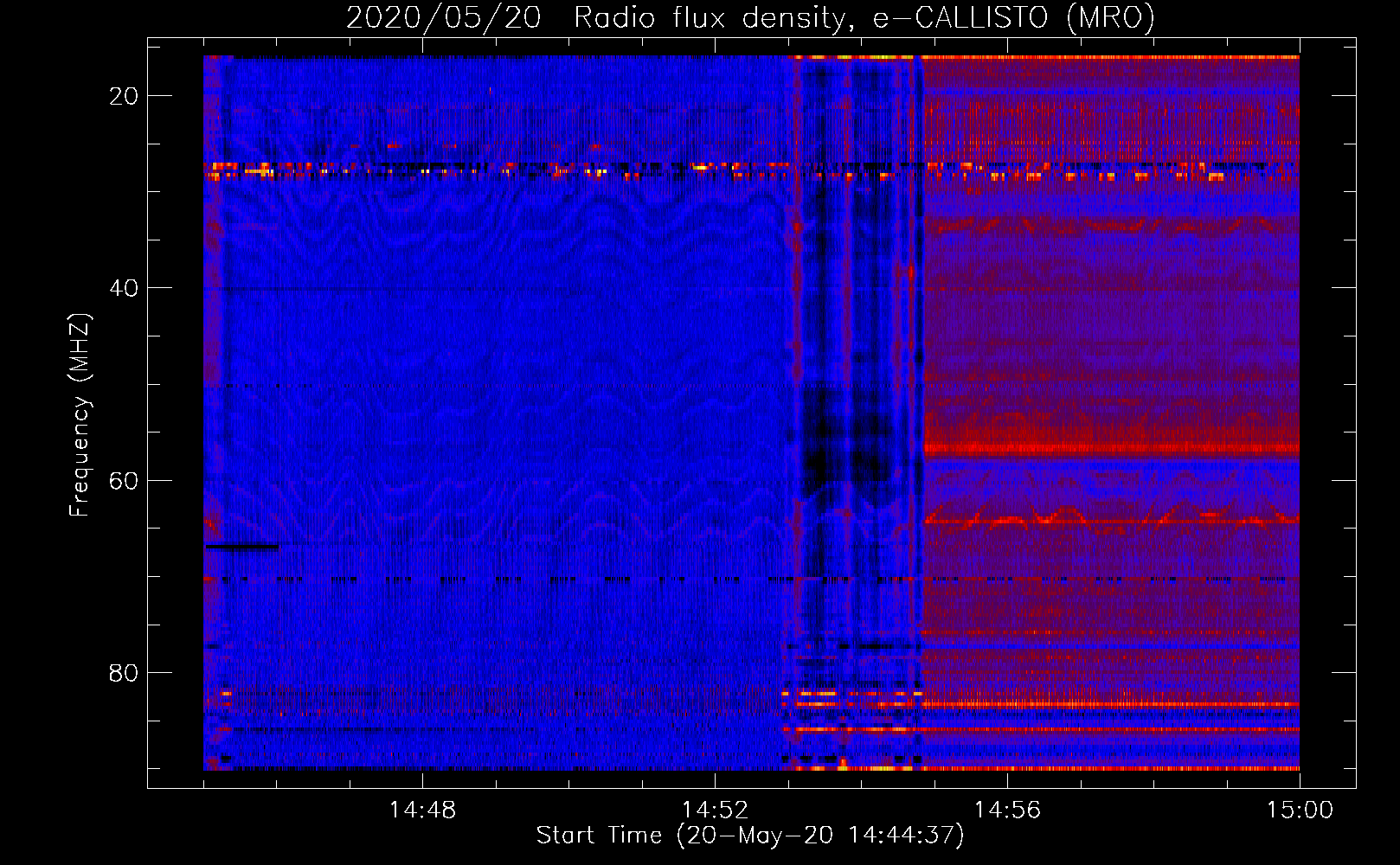This screenshot has width=1400, height=865.
Task: Click the '60' frequency tick label
Action: pyautogui.click(x=124, y=480)
